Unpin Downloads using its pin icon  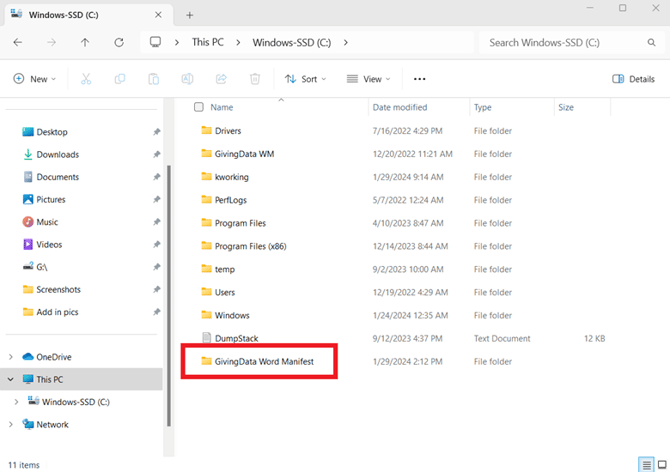tap(156, 155)
